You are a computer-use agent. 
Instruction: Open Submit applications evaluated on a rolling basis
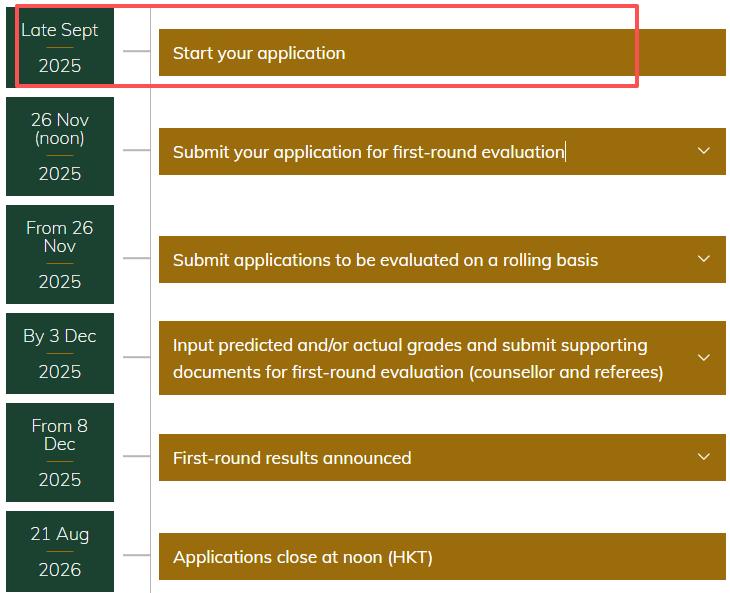442,259
